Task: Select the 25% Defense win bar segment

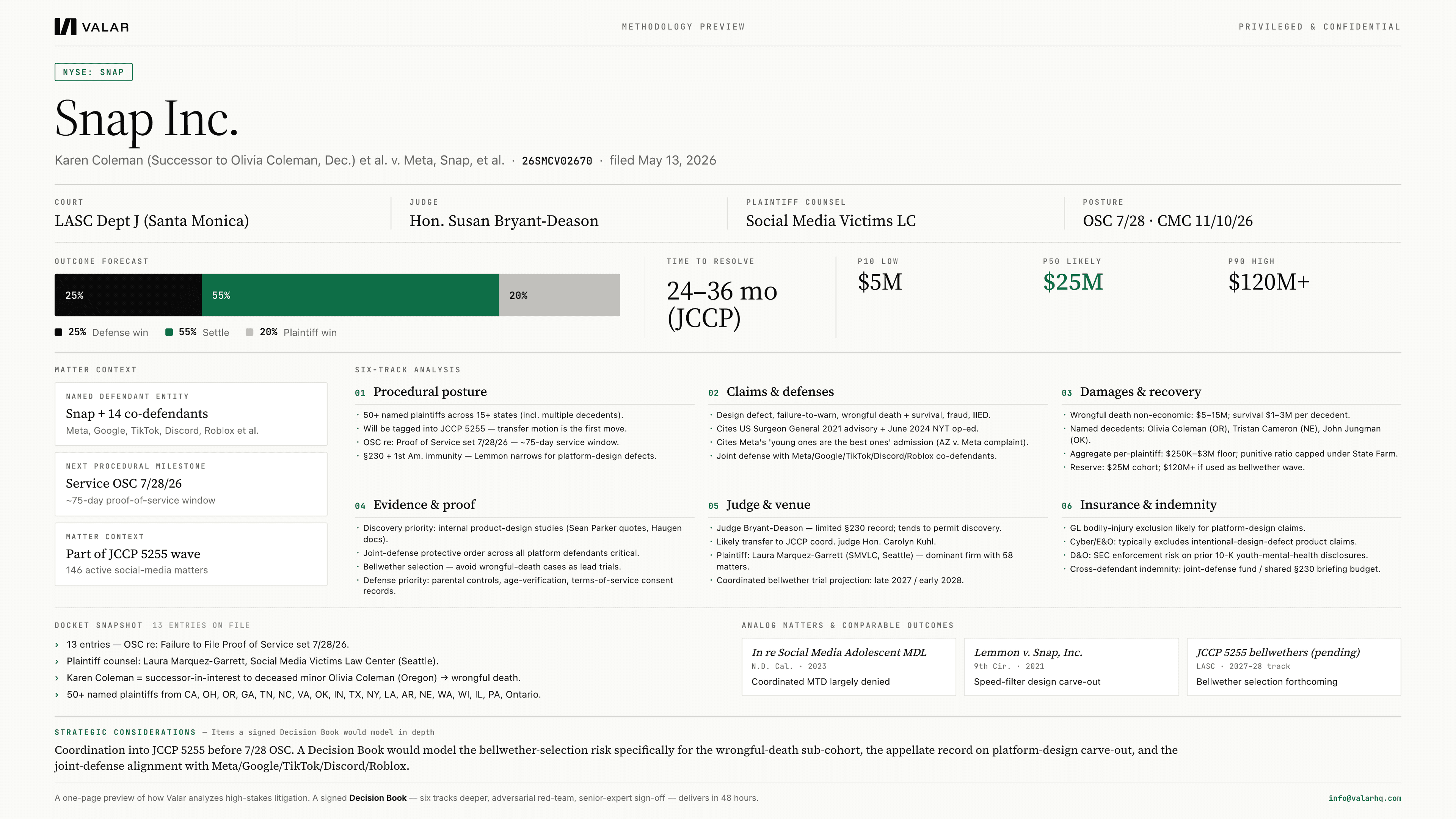Action: [x=128, y=295]
